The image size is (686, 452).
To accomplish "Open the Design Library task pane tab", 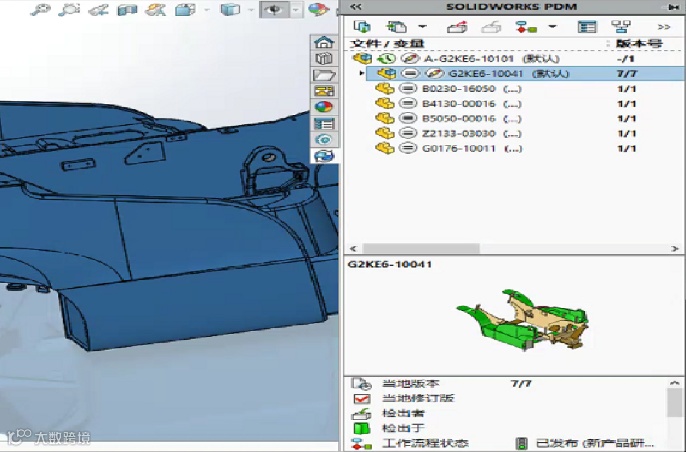I will pyautogui.click(x=324, y=58).
